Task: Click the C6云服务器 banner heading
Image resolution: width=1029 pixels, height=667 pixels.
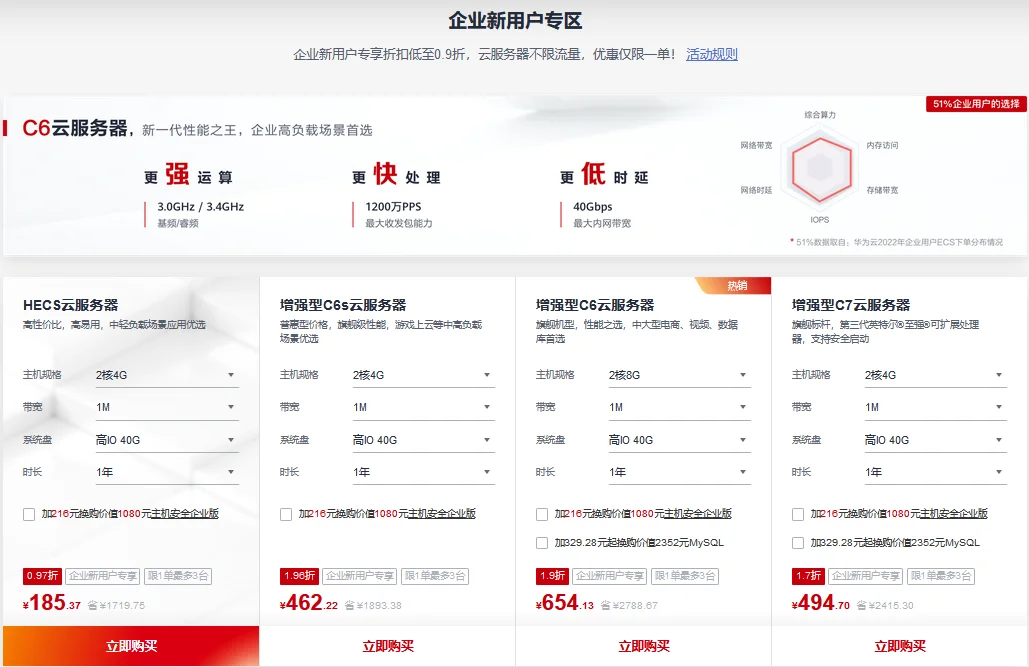Action: coord(76,128)
